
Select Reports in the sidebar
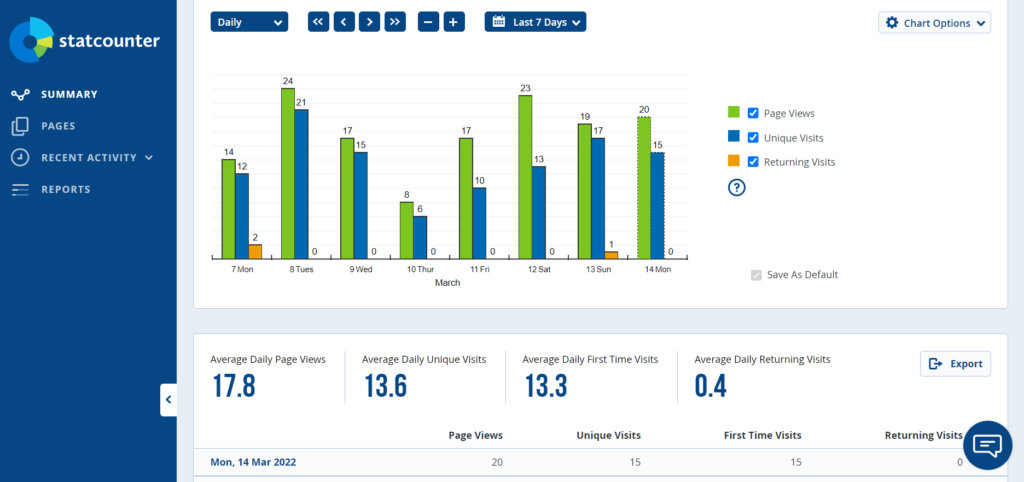[x=66, y=189]
